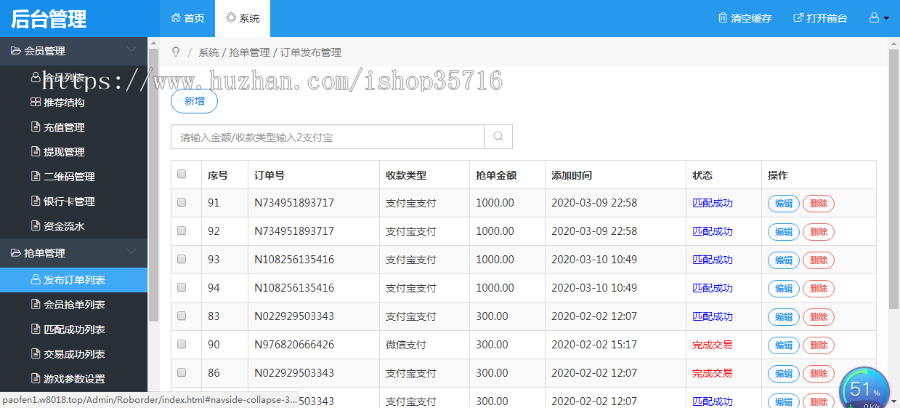Click the user icon beside 发布订单列表
The height and width of the screenshot is (408, 900).
coord(35,279)
